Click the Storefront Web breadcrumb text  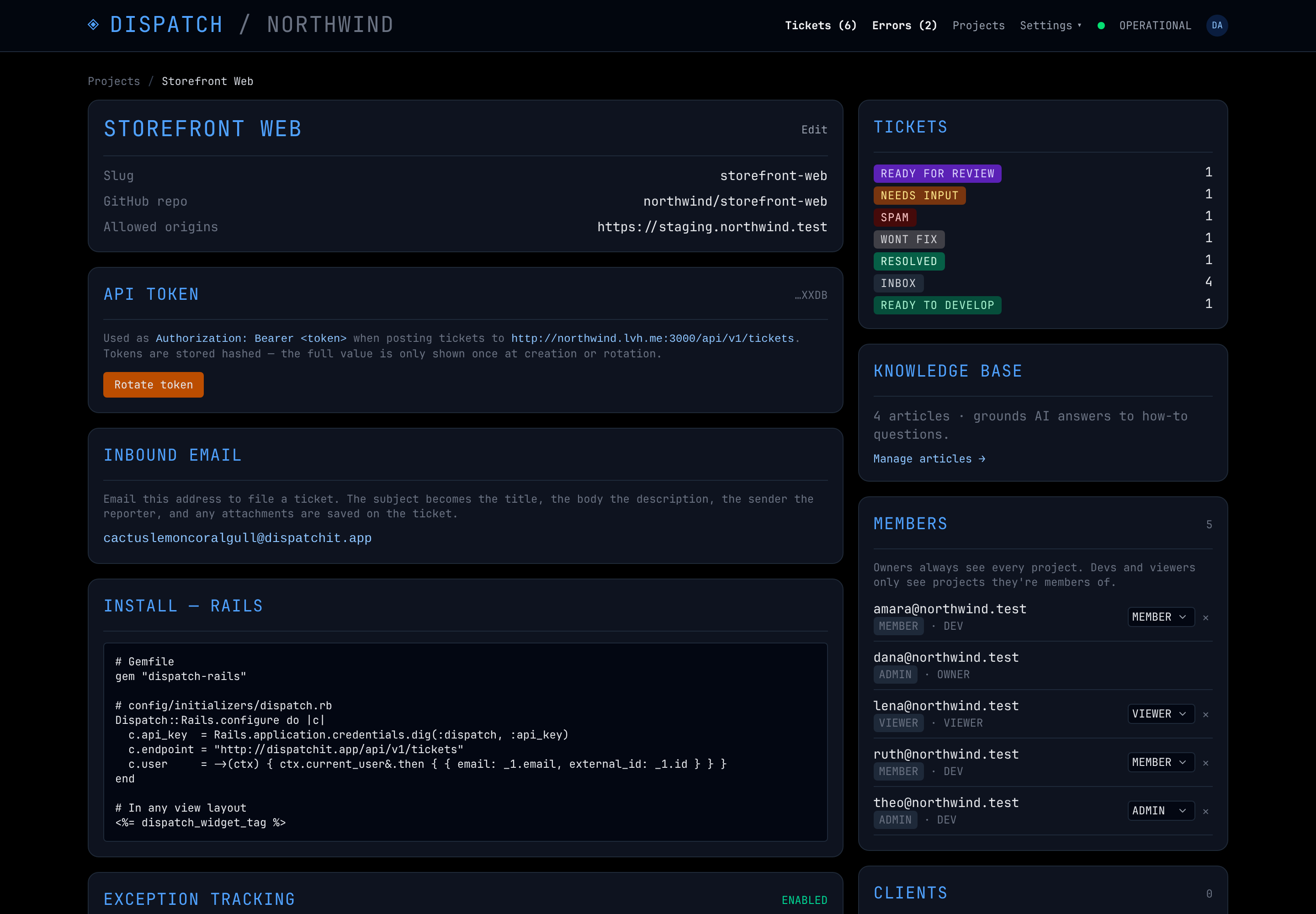pos(207,81)
